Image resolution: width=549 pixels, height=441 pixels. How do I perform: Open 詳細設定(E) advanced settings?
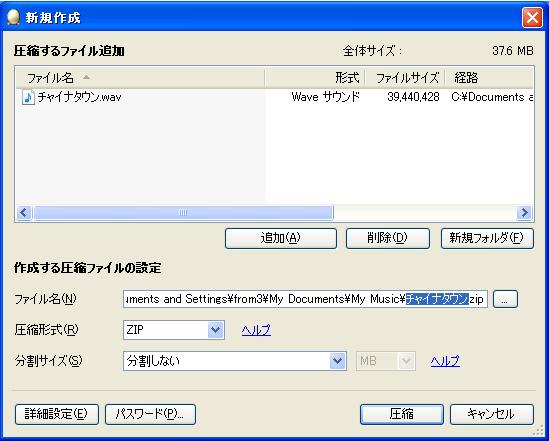pyautogui.click(x=57, y=414)
